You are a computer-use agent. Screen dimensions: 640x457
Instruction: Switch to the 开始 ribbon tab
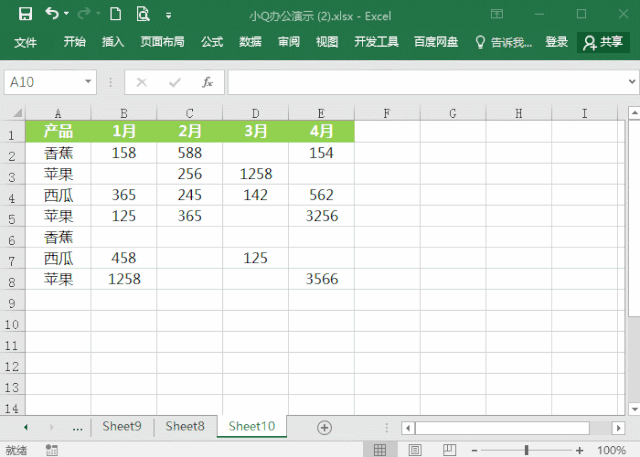(75, 42)
